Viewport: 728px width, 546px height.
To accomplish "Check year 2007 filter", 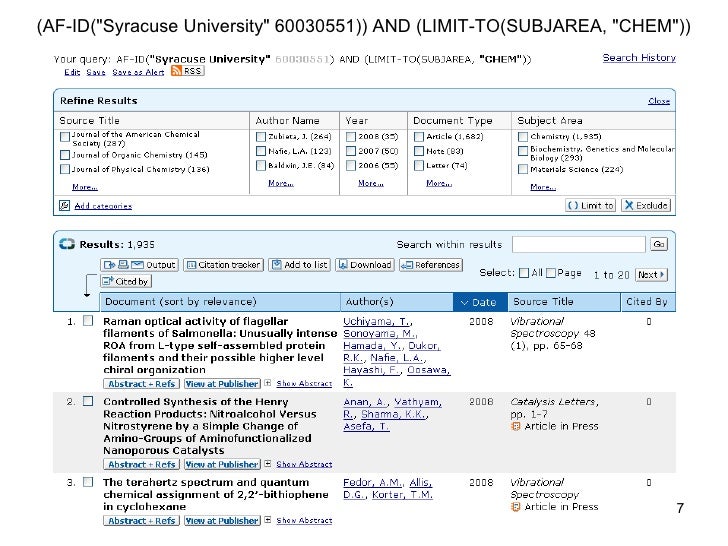I will point(351,151).
